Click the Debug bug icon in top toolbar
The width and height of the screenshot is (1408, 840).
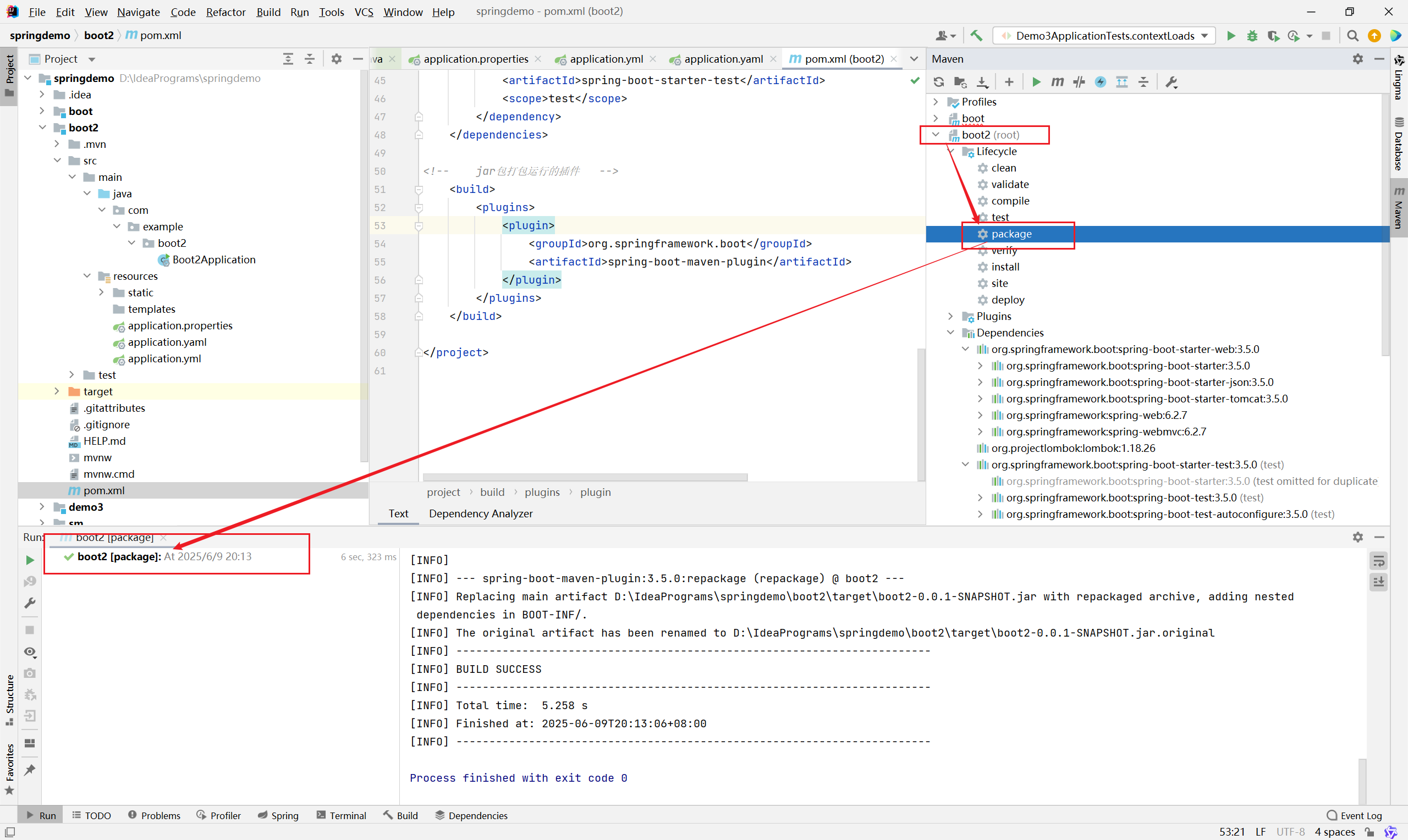(1252, 36)
